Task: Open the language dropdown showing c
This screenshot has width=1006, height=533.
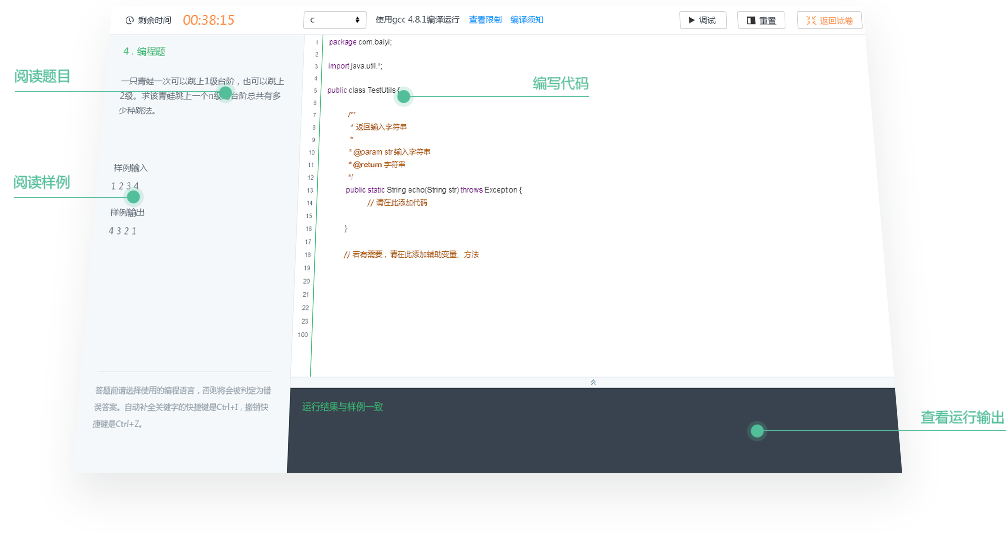Action: coord(335,20)
